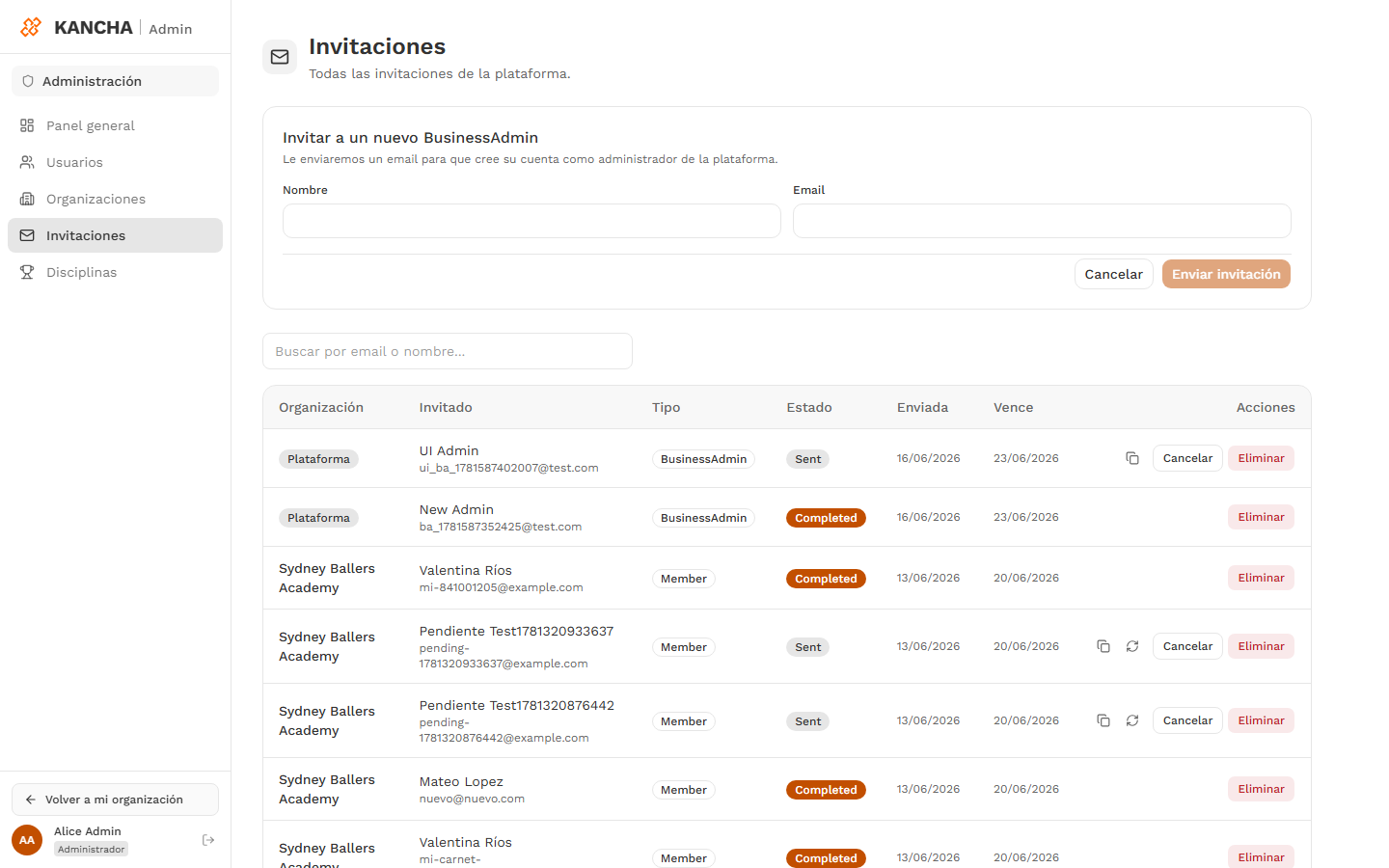The image size is (1389, 868).
Task: Delete Valentina Ríos mi-841001205 invitation
Action: (x=1261, y=578)
